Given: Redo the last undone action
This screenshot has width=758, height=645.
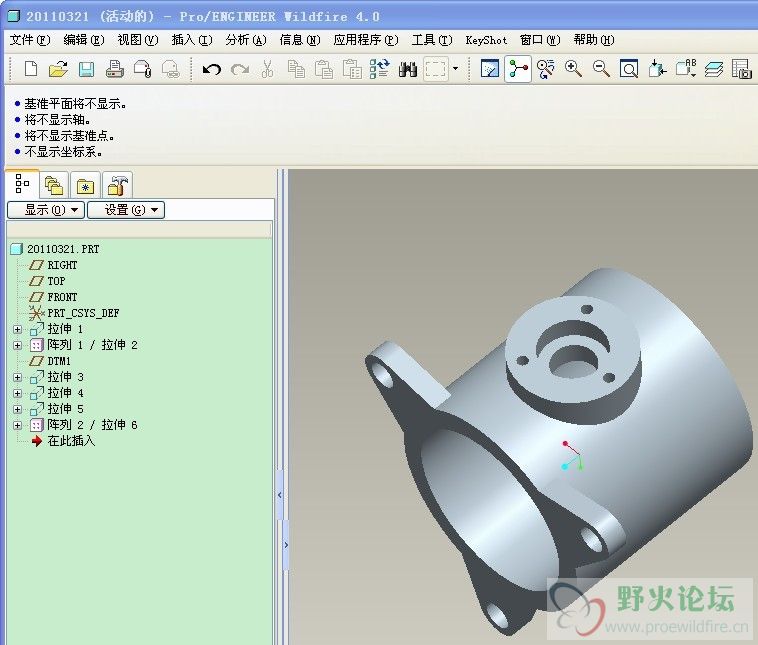Looking at the screenshot, I should point(240,70).
